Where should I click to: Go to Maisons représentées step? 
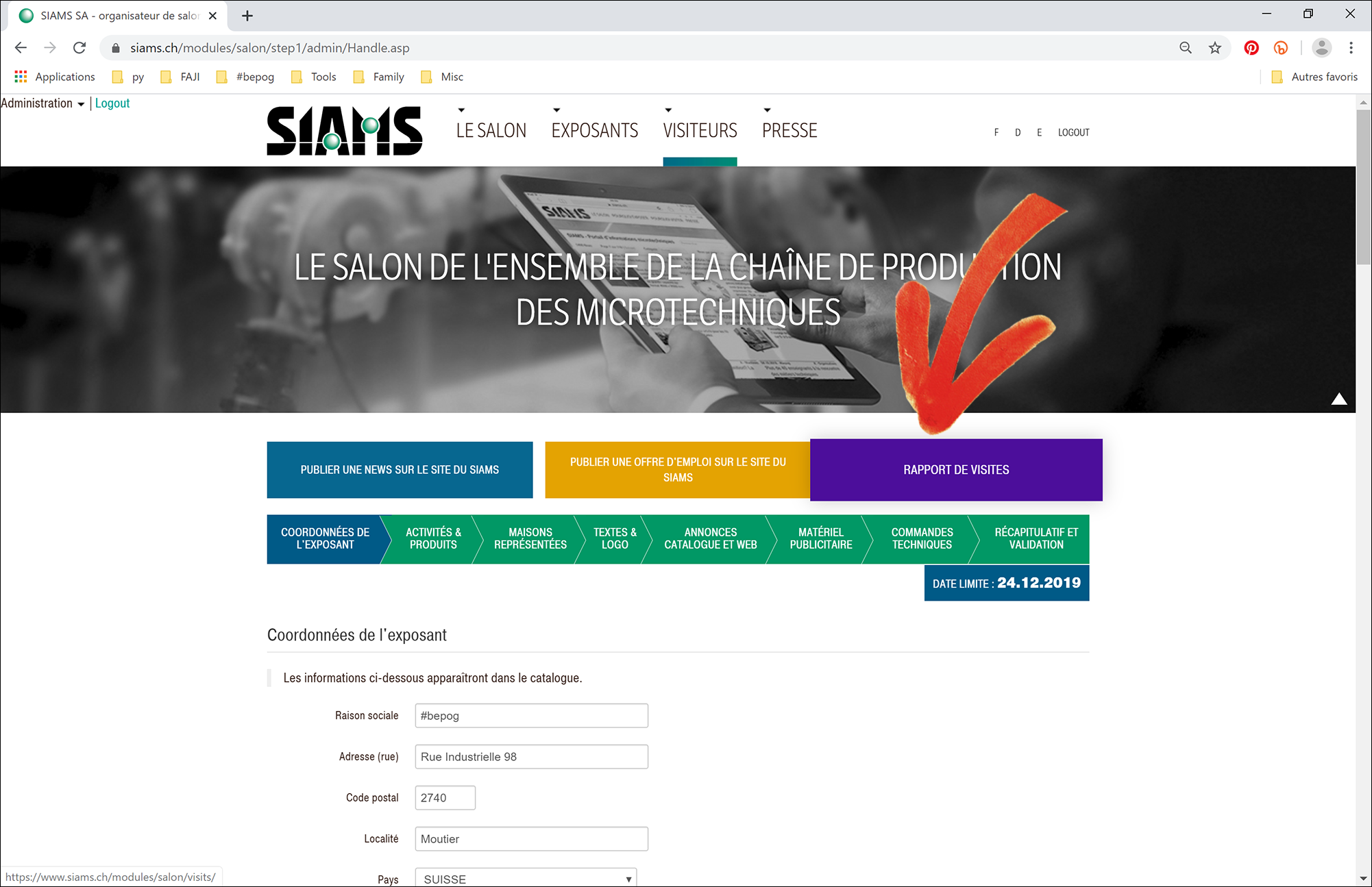click(530, 538)
